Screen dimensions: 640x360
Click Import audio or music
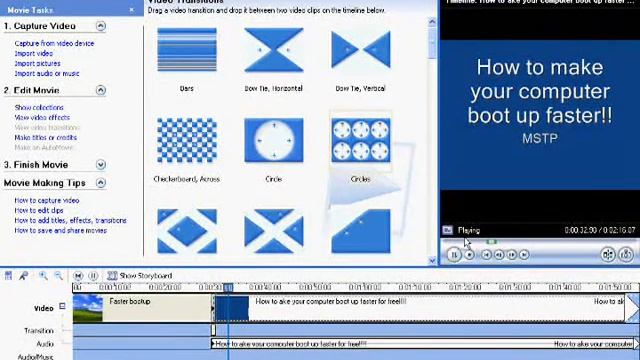point(47,73)
